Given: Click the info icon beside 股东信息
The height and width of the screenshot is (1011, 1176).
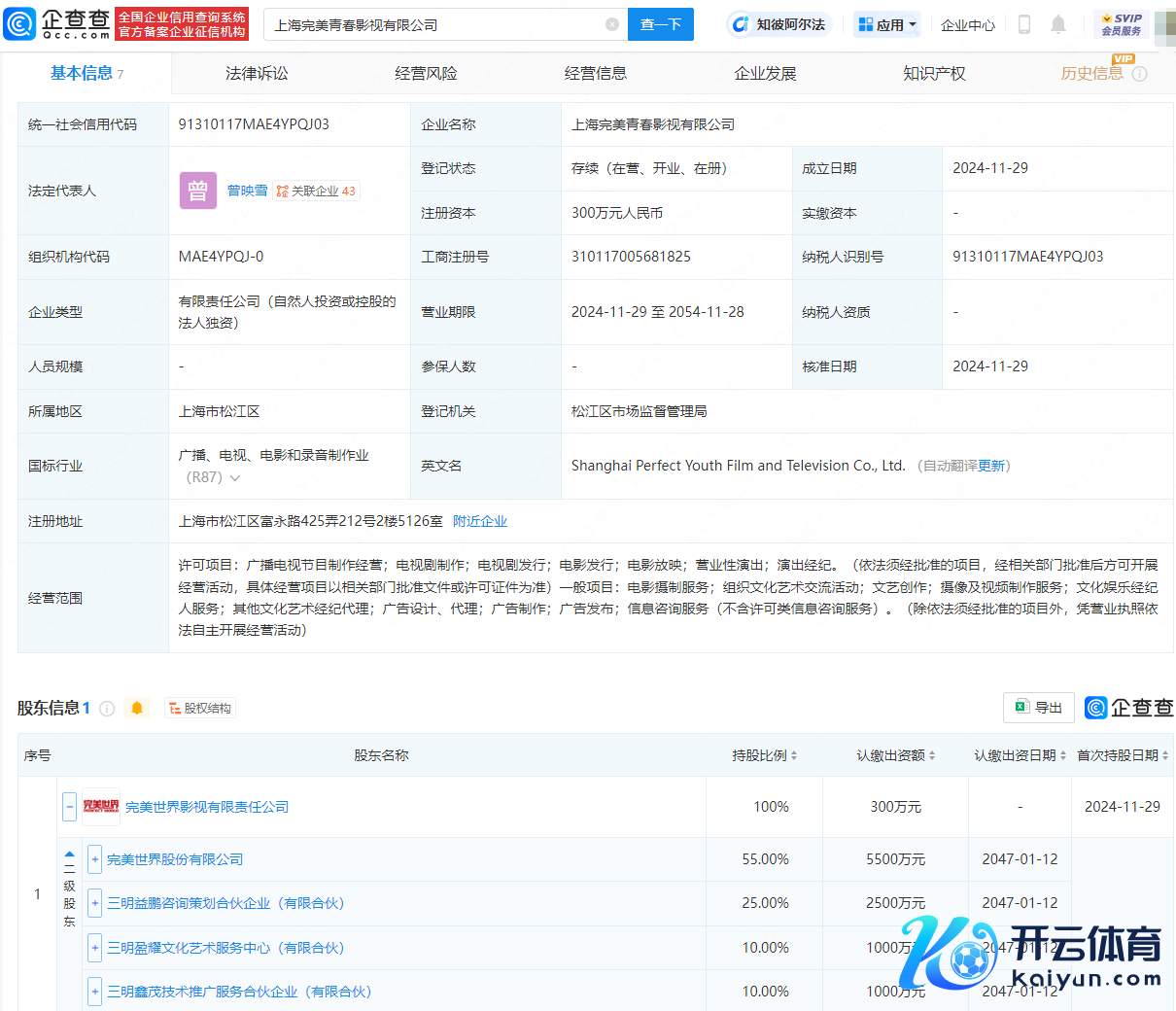Looking at the screenshot, I should pyautogui.click(x=107, y=709).
